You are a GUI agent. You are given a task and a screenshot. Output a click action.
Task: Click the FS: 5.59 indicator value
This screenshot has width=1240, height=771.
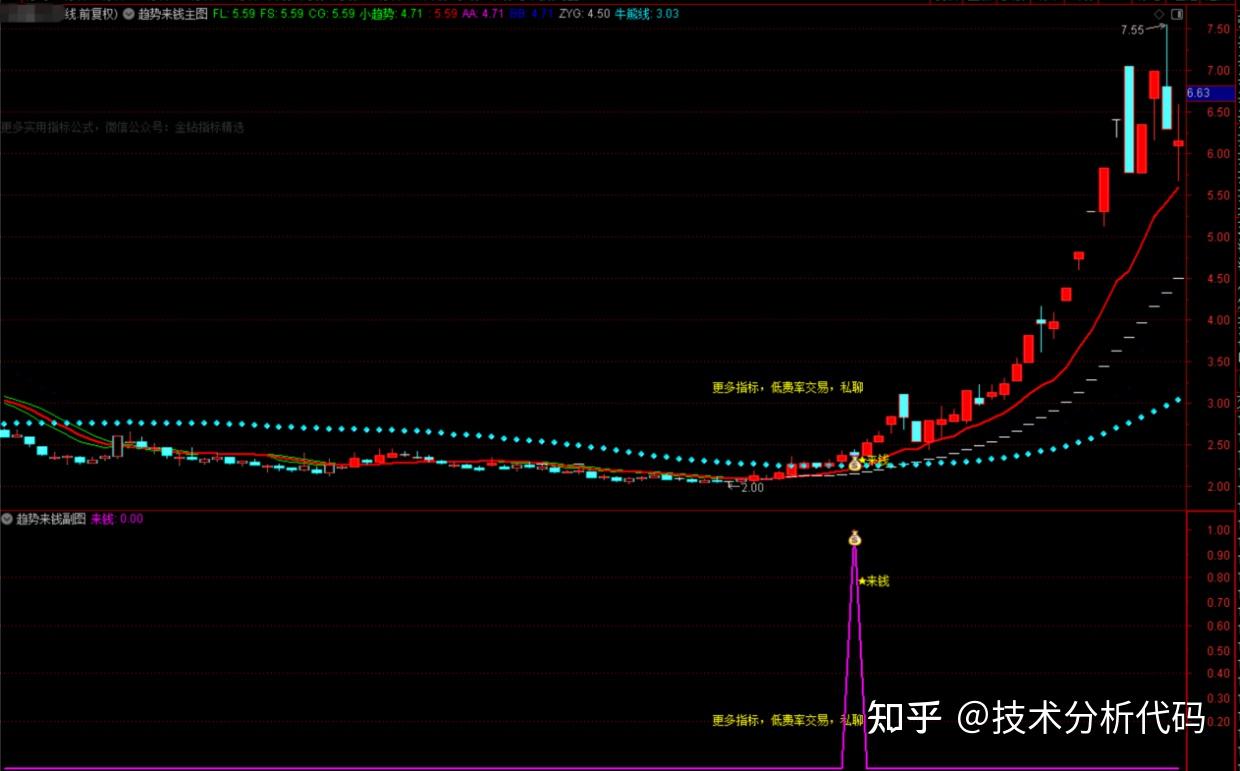(282, 14)
